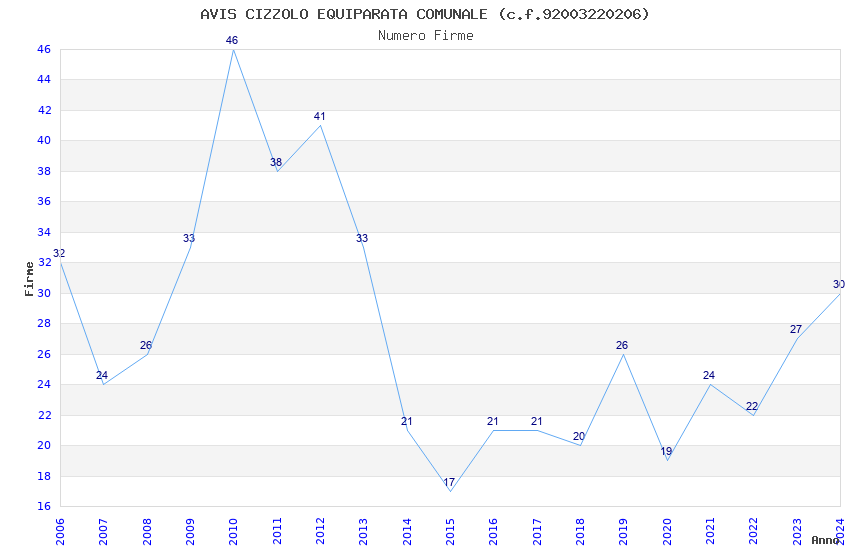Image resolution: width=850 pixels, height=550 pixels.
Task: Click y-axis tick label 24
Action: coord(44,384)
